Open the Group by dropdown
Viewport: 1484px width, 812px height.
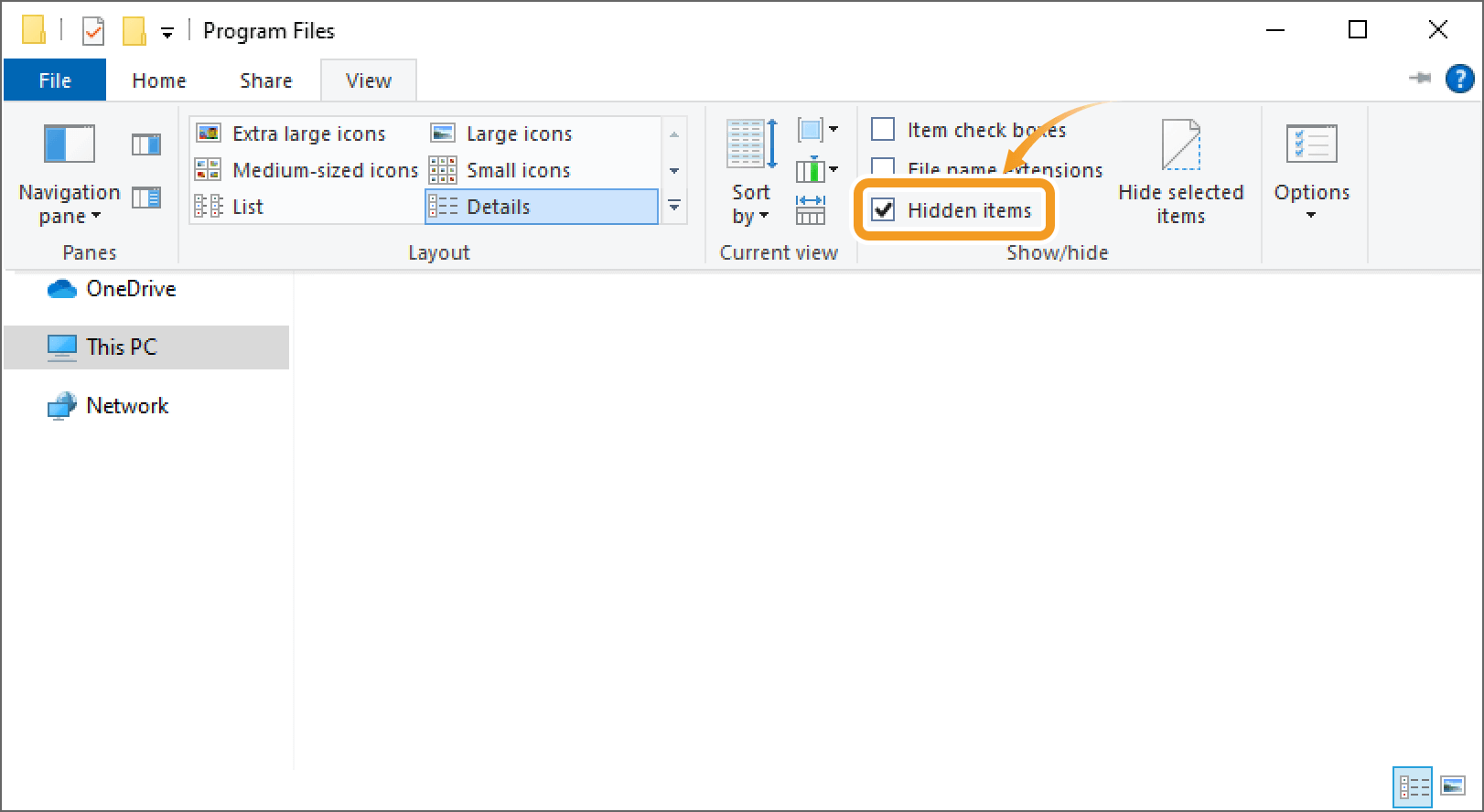(816, 130)
